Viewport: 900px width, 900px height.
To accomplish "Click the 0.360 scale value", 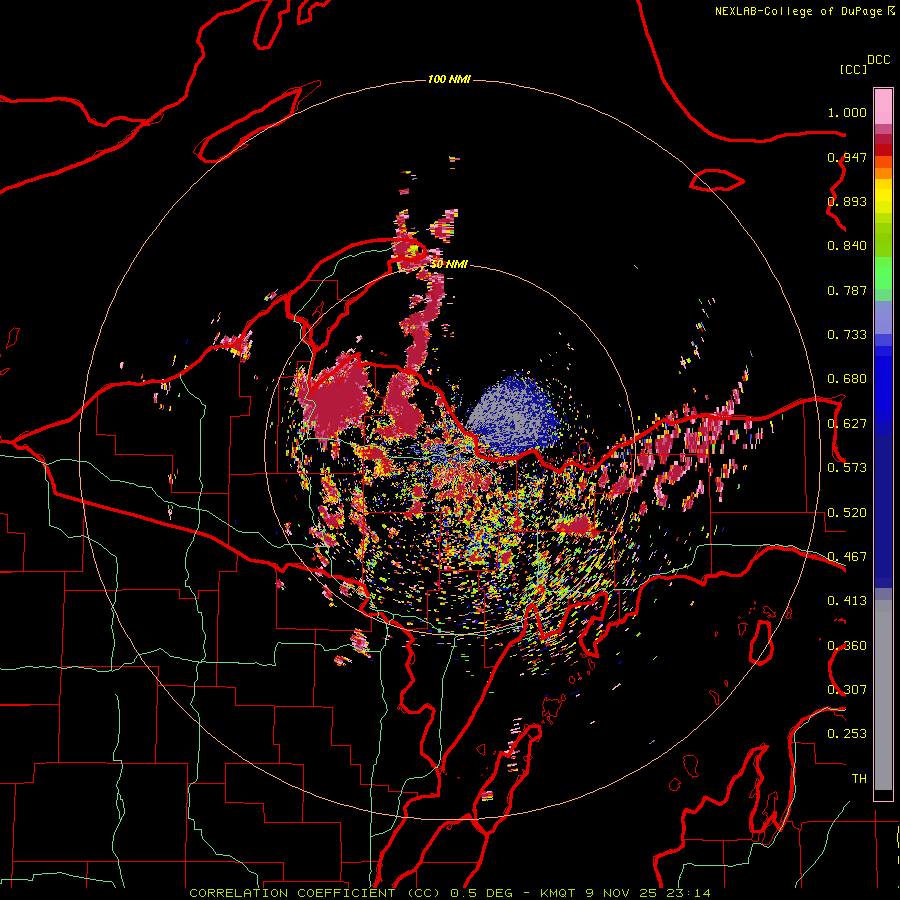I will pos(847,646).
